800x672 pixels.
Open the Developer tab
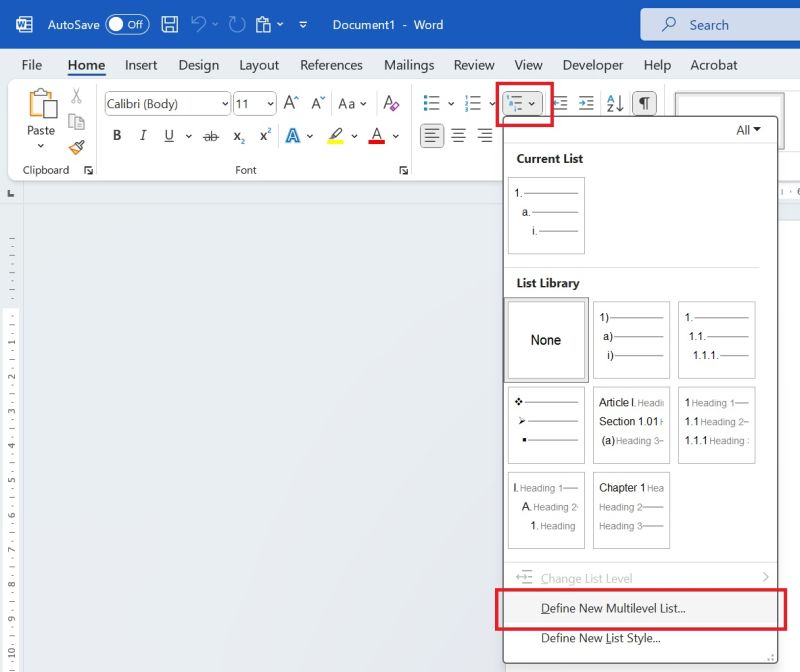592,65
